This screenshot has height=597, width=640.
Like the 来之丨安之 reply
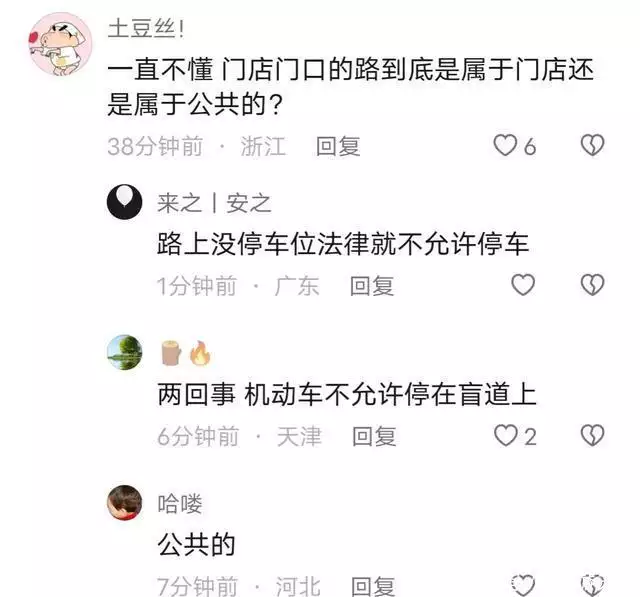click(x=523, y=284)
